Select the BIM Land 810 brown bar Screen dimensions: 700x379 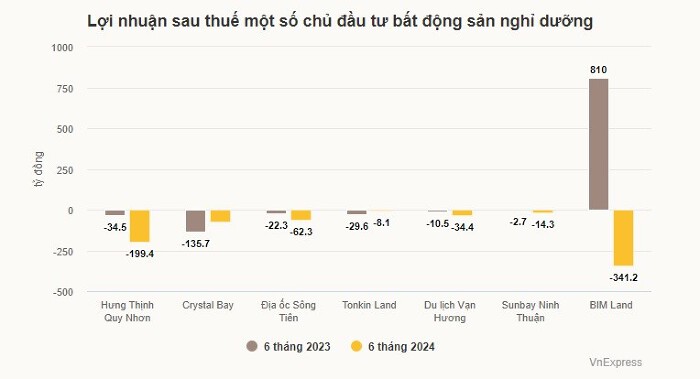598,144
